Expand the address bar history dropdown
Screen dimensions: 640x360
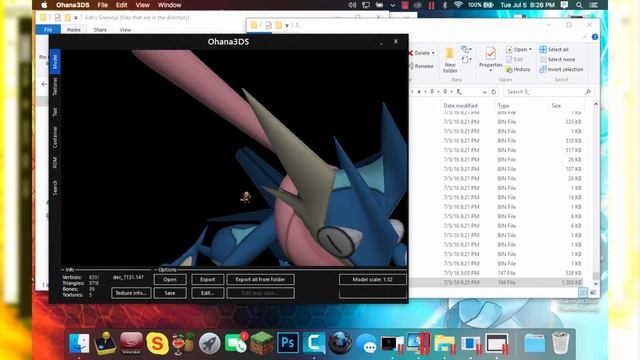pyautogui.click(x=484, y=92)
